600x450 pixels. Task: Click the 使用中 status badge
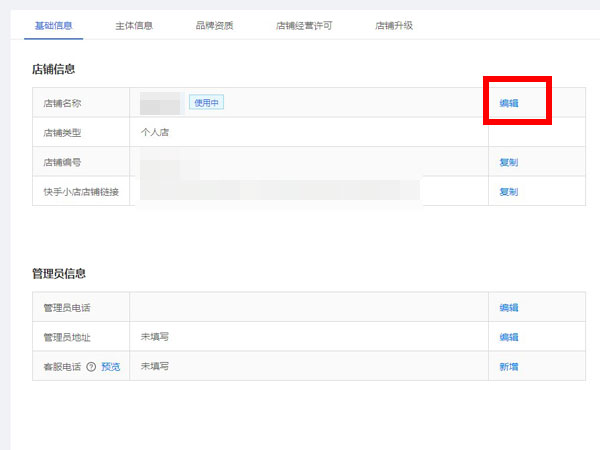pyautogui.click(x=206, y=103)
